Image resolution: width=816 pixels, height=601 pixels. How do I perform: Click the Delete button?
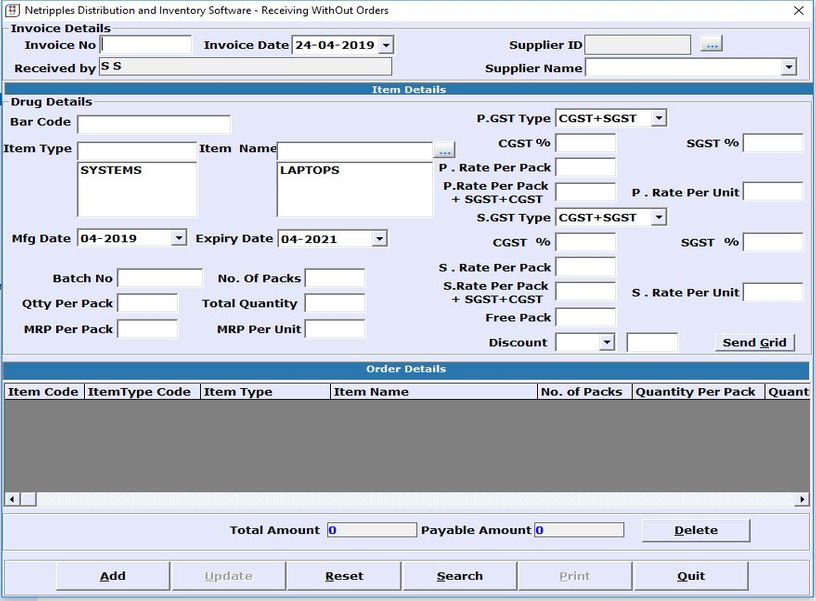[x=696, y=530]
